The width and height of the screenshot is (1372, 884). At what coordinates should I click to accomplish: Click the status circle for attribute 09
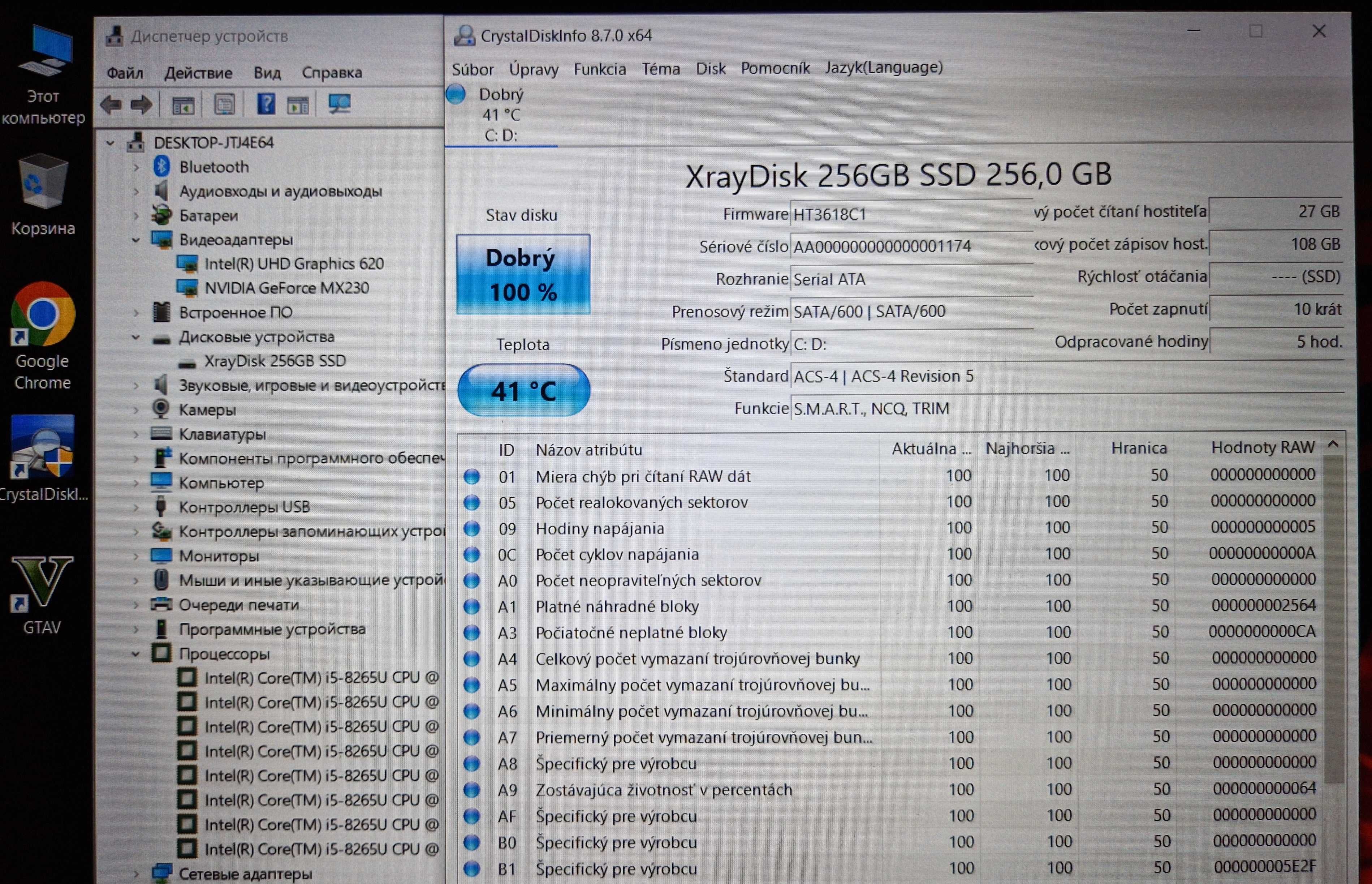click(x=472, y=529)
